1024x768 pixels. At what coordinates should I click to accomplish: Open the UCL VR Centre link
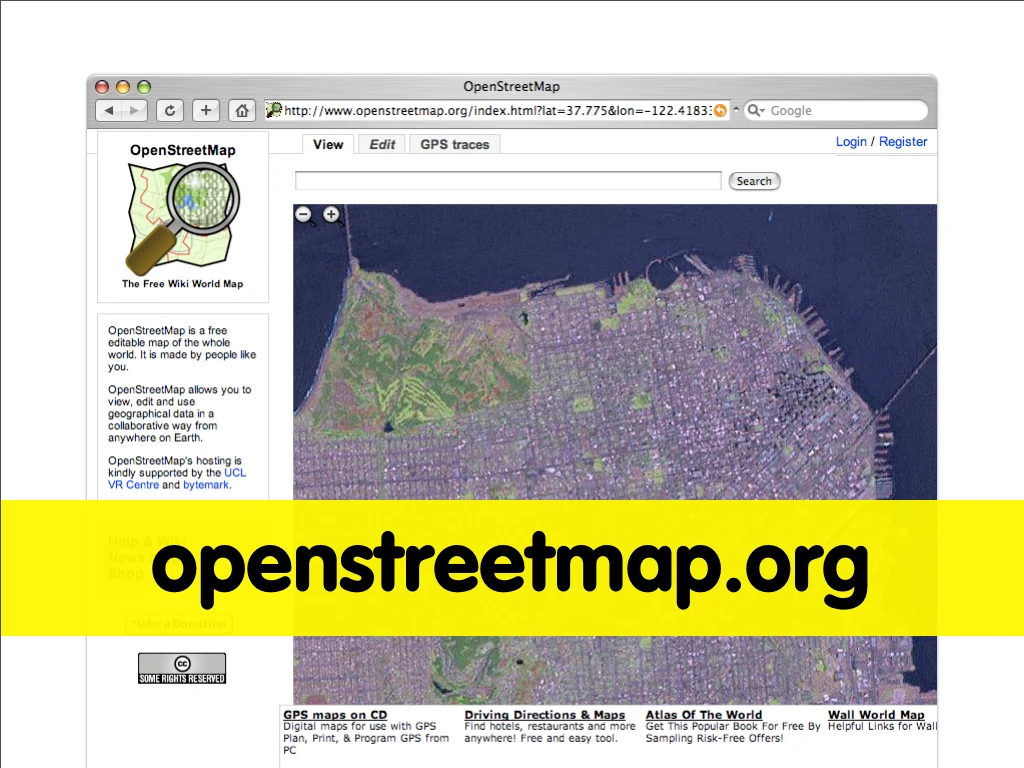177,479
